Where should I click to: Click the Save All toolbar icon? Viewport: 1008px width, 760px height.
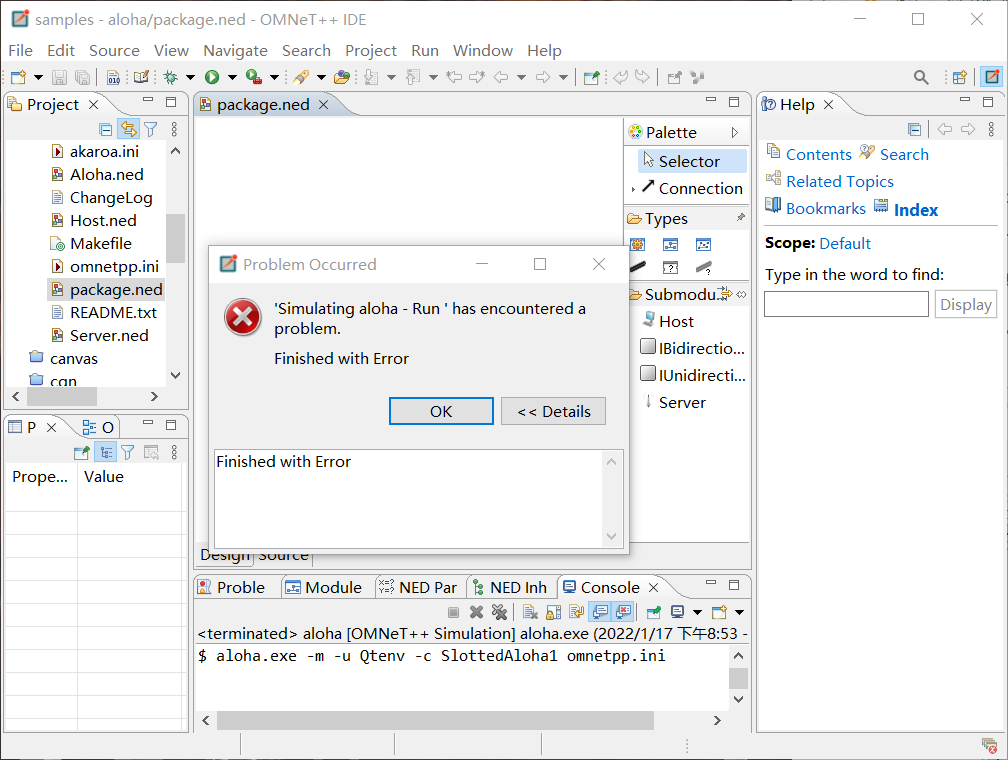(x=82, y=78)
